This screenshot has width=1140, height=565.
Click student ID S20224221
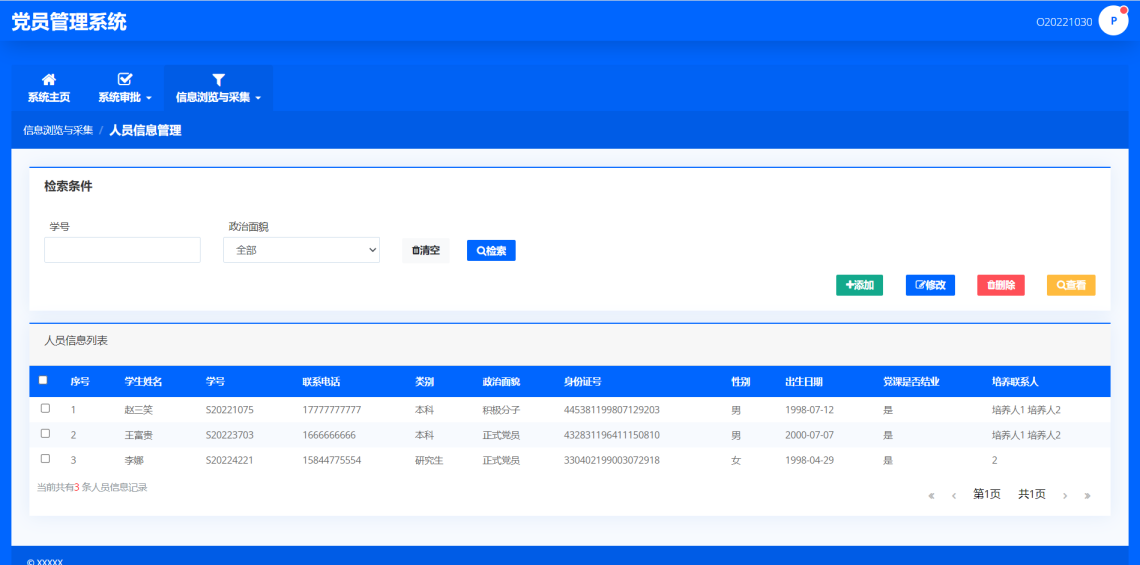click(230, 460)
